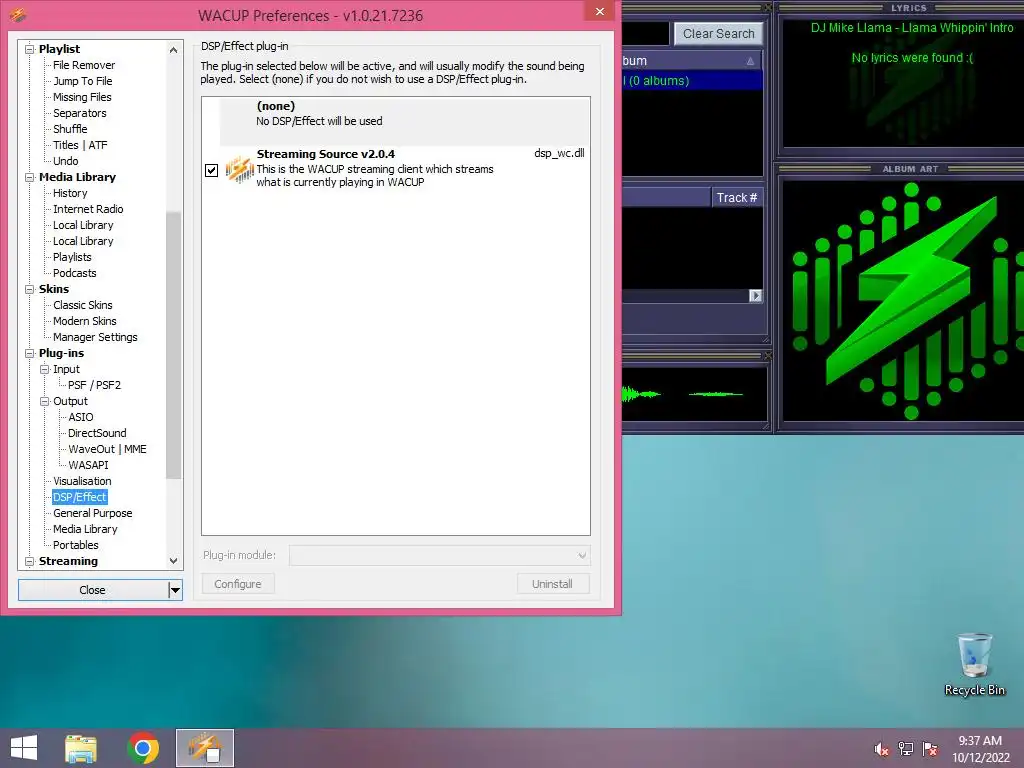The width and height of the screenshot is (1024, 768).
Task: Select Internet Radio in the tree
Action: (88, 209)
